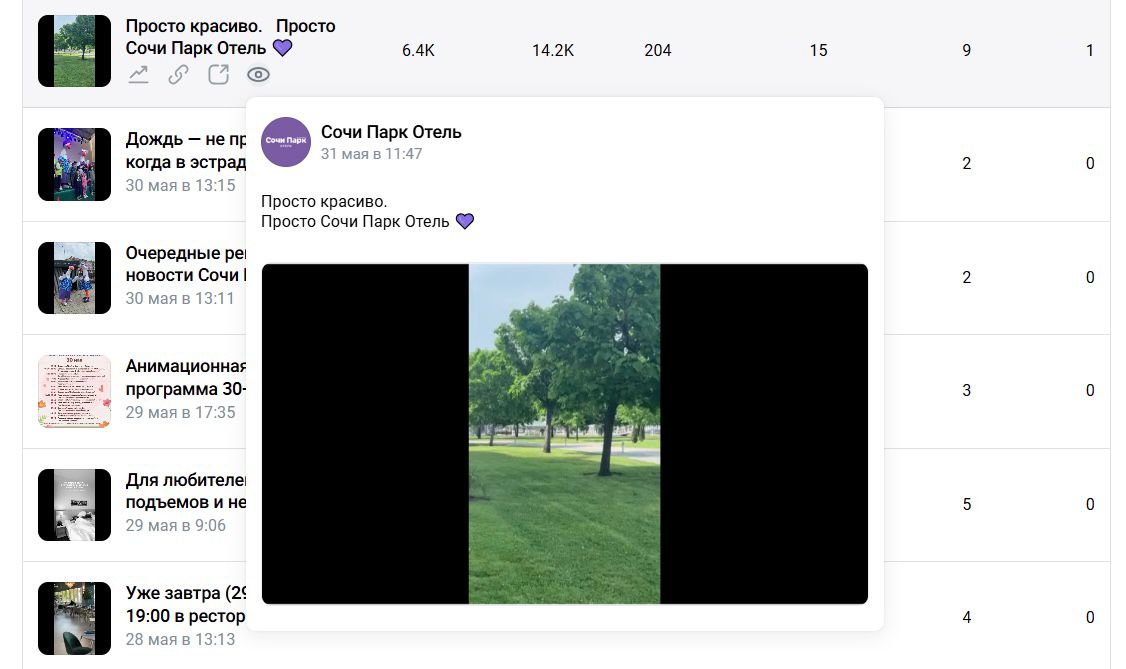Open 'Просто красиво' post in new window icon
Screen dimensions: 1126x669
click(218, 75)
